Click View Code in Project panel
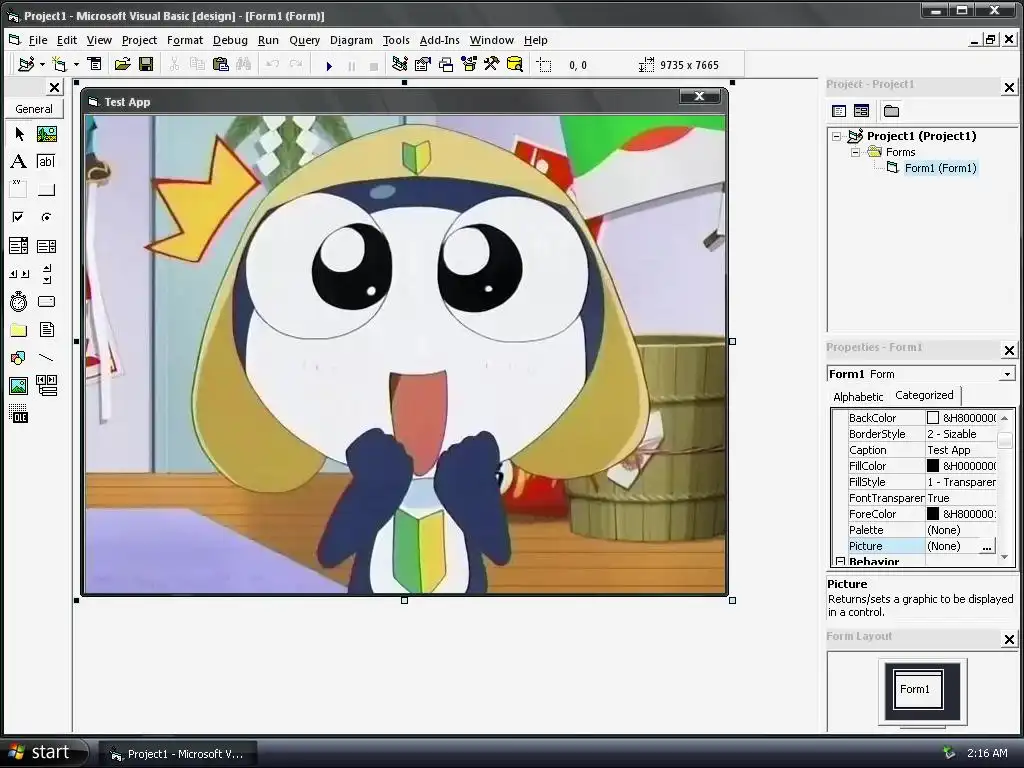This screenshot has width=1024, height=768. point(839,111)
